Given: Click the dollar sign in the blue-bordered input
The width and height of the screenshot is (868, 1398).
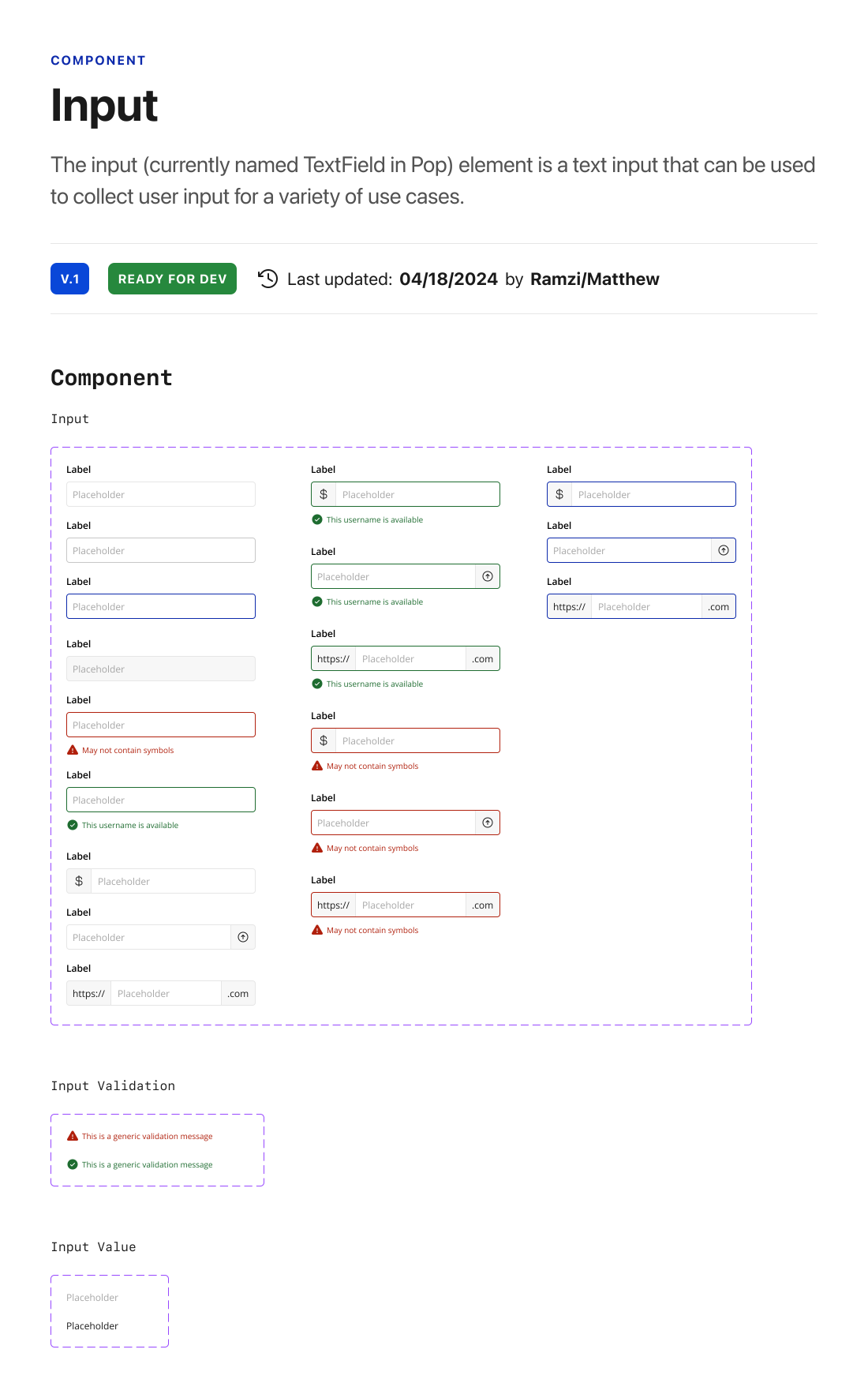Looking at the screenshot, I should point(559,494).
